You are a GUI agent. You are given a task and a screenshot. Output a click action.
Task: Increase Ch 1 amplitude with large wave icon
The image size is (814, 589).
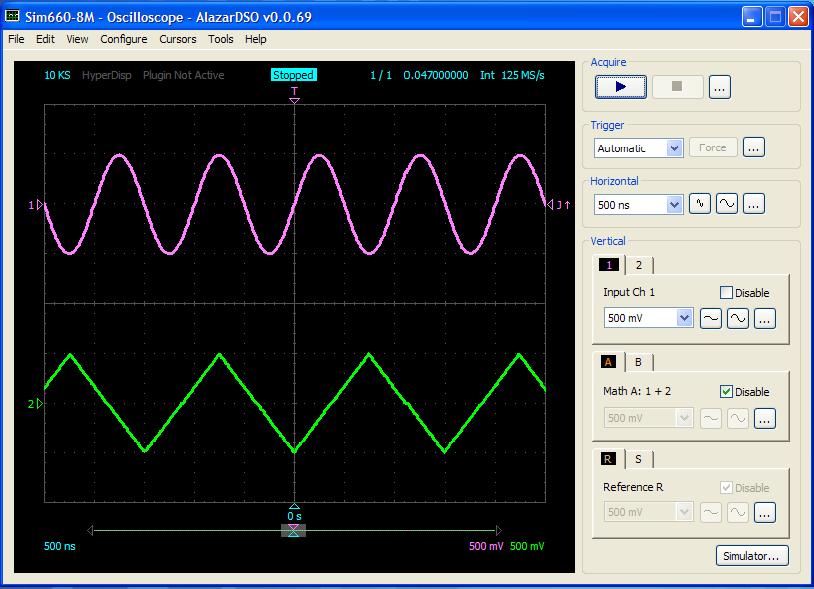[738, 318]
